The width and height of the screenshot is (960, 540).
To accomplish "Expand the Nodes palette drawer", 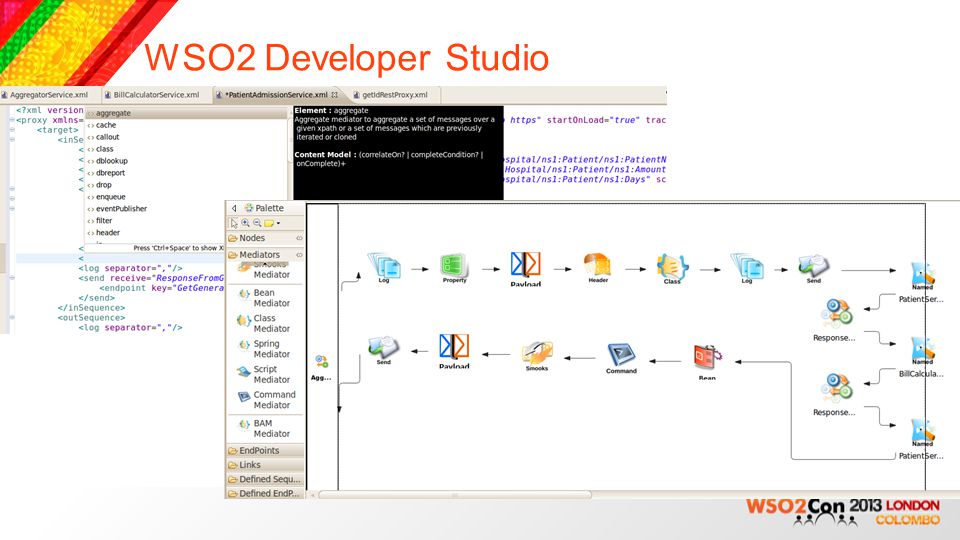I will click(264, 238).
